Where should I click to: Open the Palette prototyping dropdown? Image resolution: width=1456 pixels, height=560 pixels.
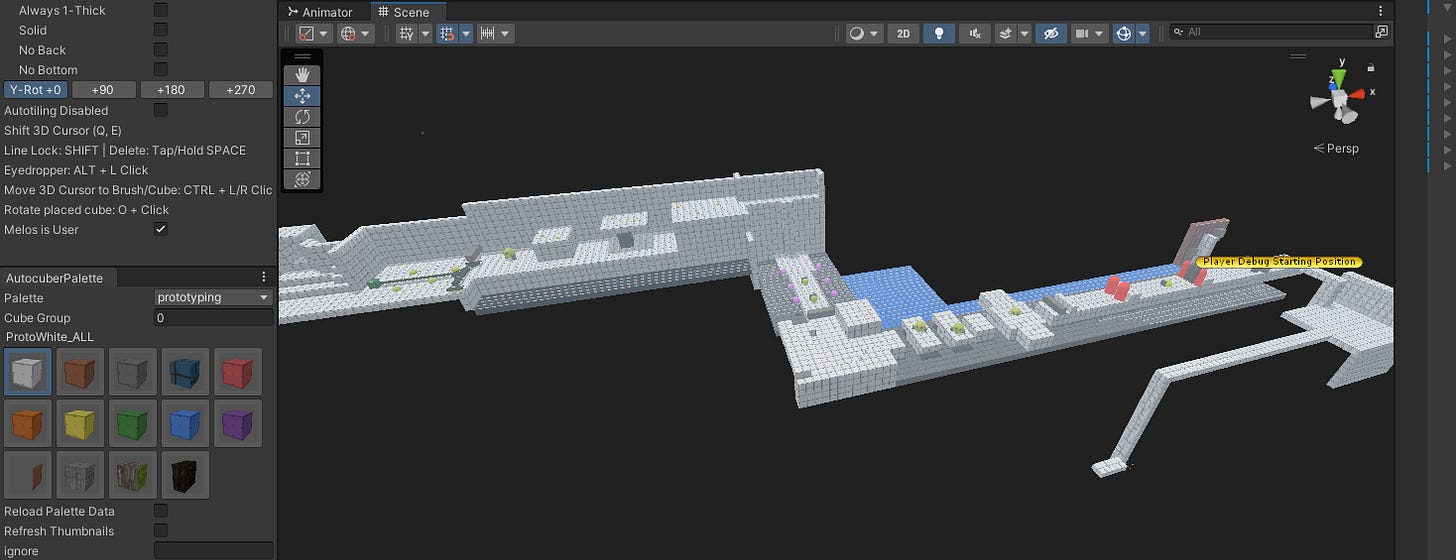[x=213, y=297]
